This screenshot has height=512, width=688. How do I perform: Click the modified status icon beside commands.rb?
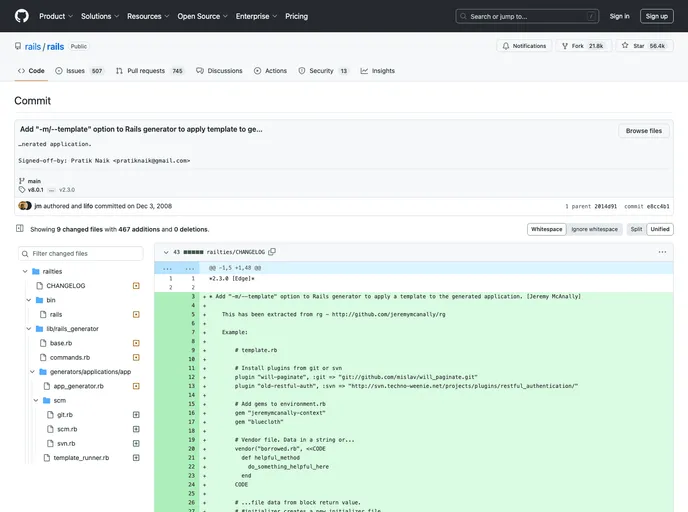click(136, 357)
